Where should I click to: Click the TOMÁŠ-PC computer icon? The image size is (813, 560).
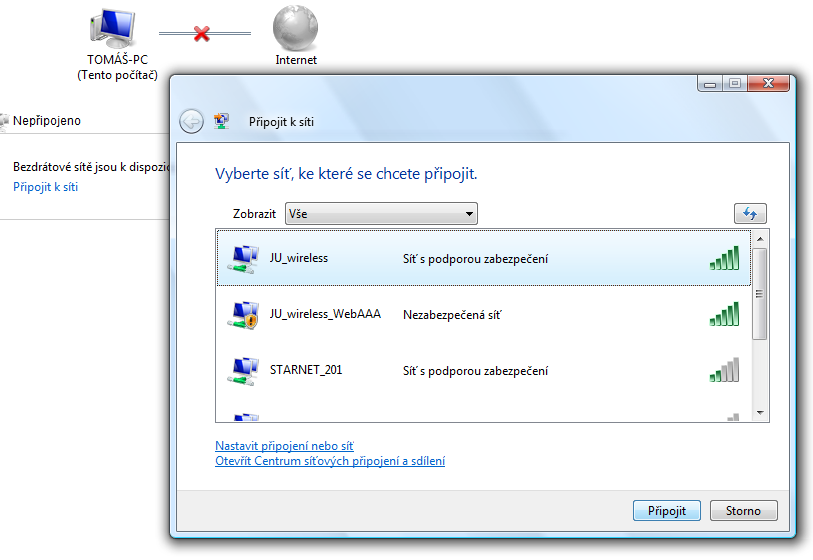coord(113,29)
